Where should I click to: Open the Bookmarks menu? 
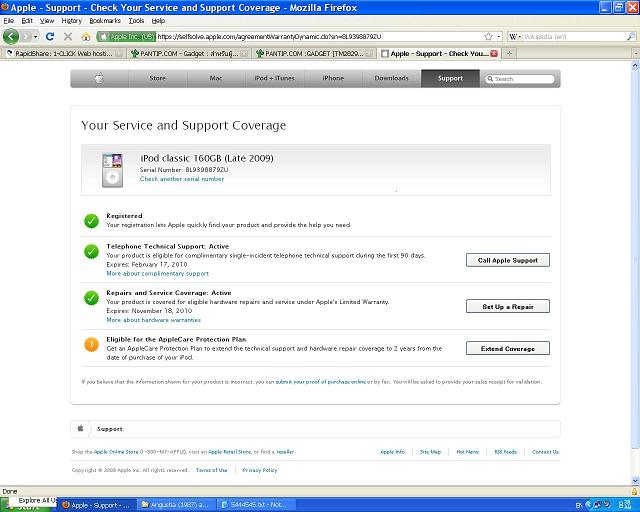[105, 20]
